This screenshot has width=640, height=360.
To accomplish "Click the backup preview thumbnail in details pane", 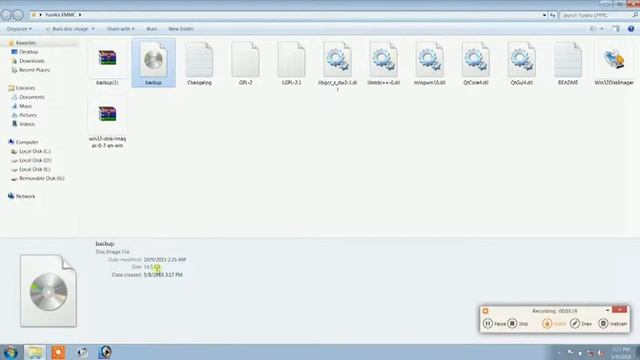I will click(x=48, y=291).
